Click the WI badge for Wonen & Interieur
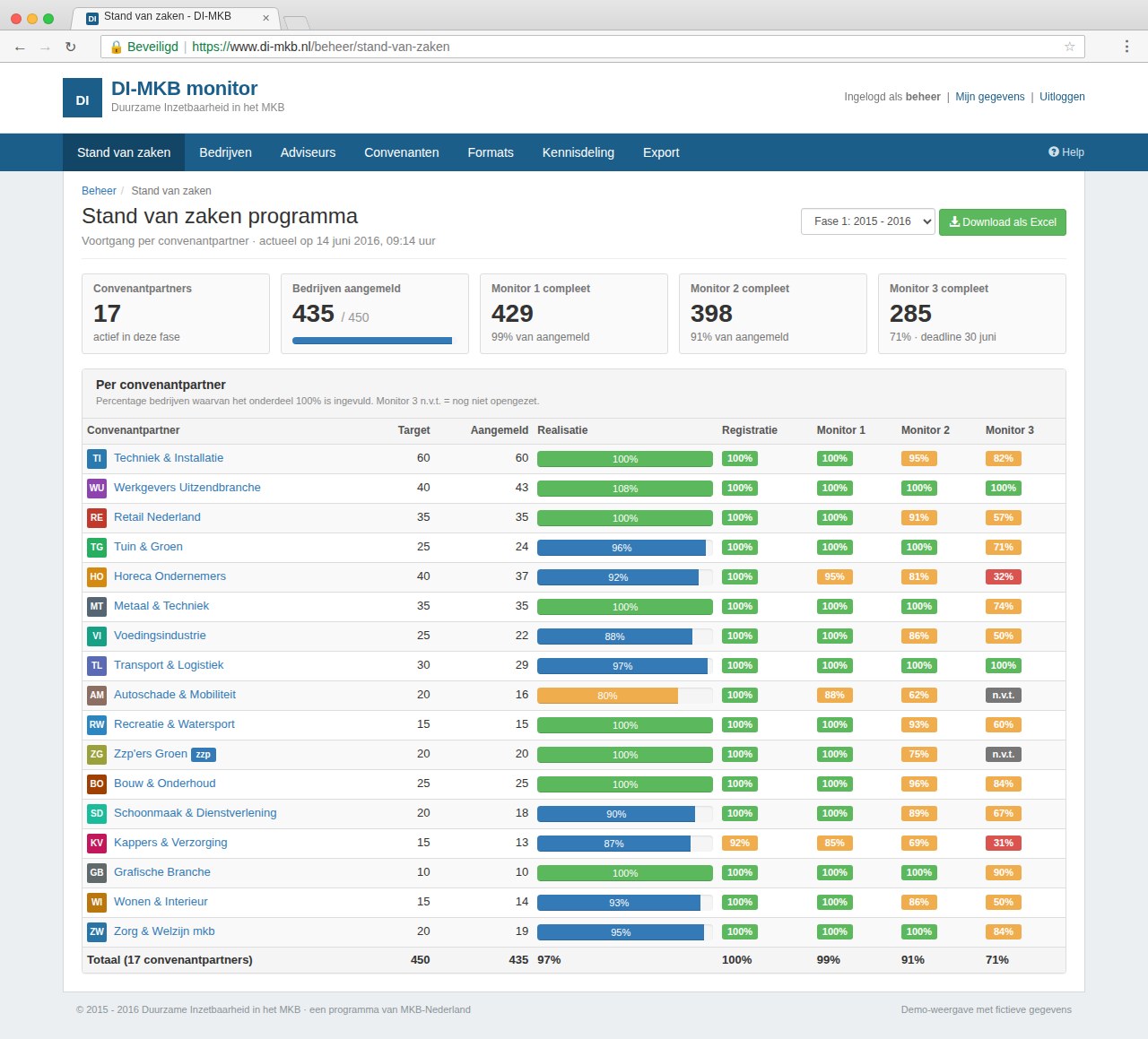This screenshot has width=1148, height=1039. click(x=97, y=902)
